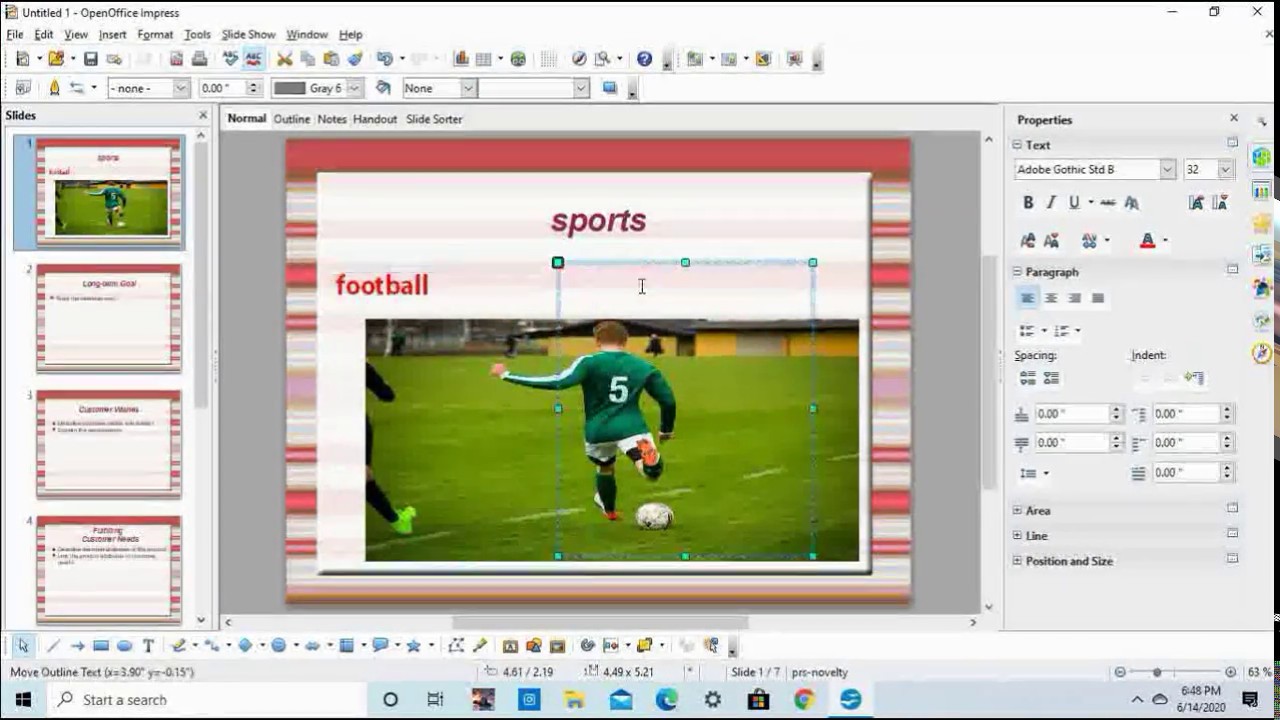Screen dimensions: 1280x720
Task: Set paragraph alignment to right
Action: pyautogui.click(x=1074, y=298)
